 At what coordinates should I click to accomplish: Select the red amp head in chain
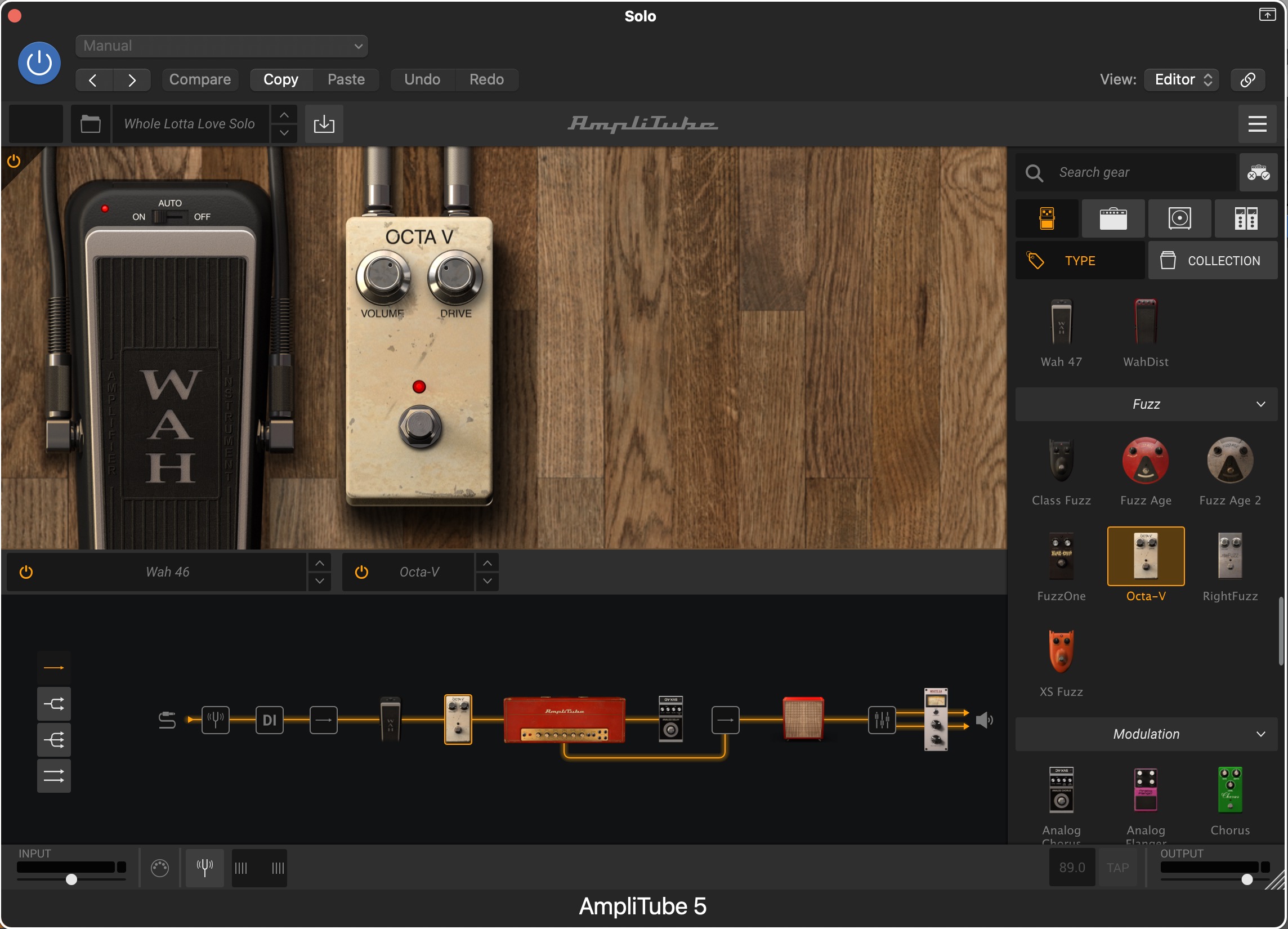point(564,720)
